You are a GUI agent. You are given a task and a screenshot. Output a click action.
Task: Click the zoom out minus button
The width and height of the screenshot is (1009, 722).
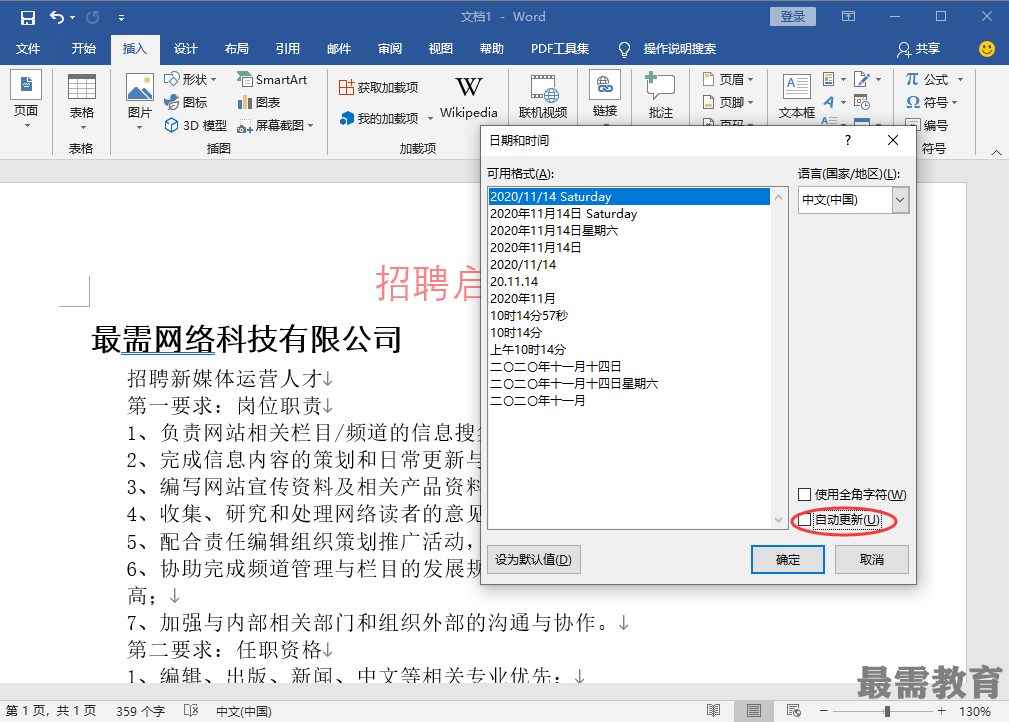tap(824, 711)
